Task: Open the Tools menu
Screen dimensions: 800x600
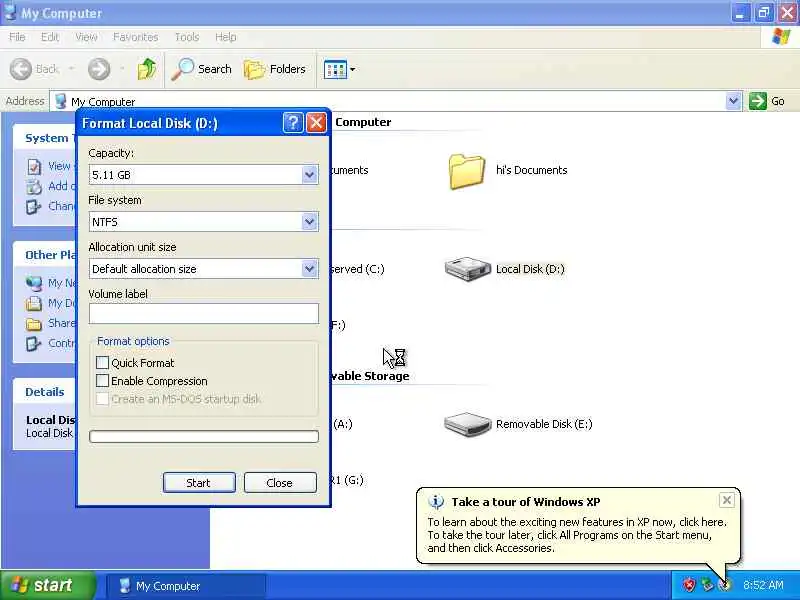Action: click(x=187, y=37)
